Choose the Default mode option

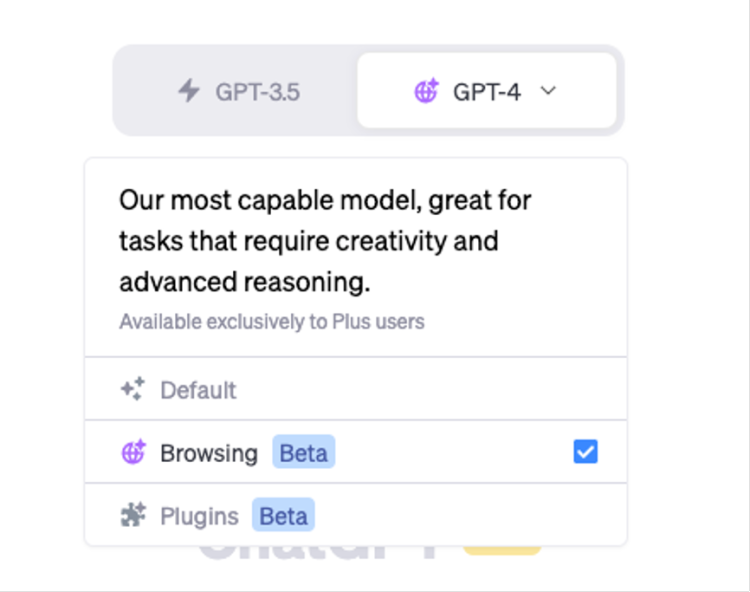[198, 390]
